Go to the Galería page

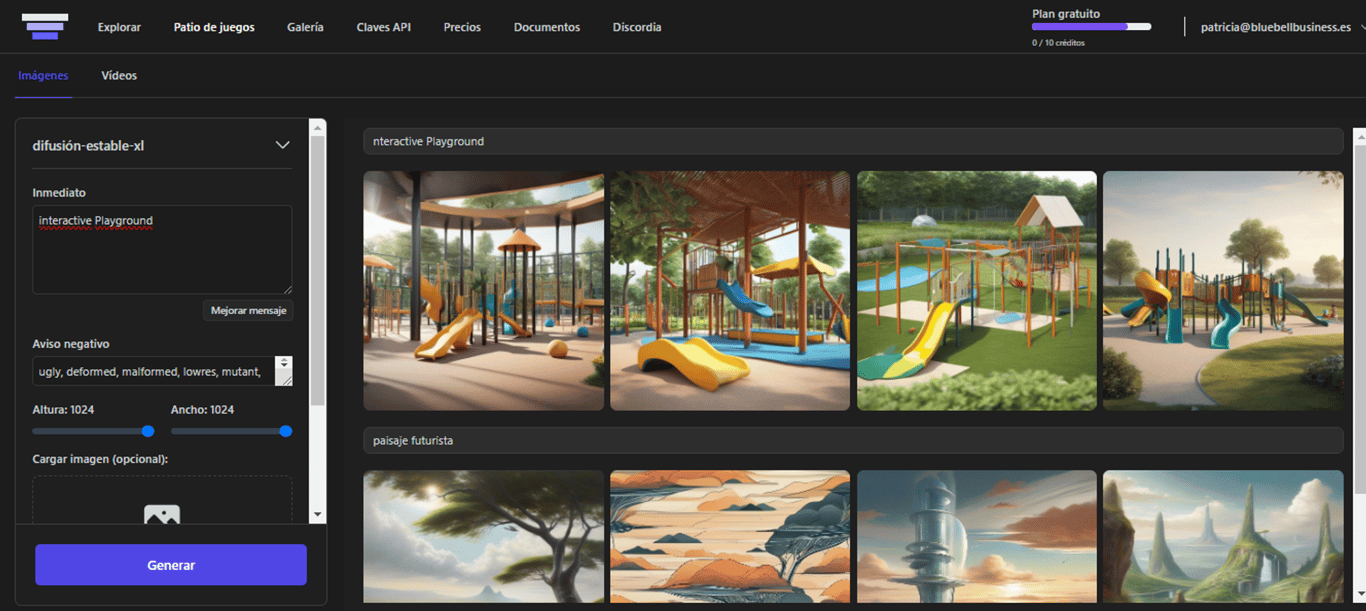coord(305,27)
